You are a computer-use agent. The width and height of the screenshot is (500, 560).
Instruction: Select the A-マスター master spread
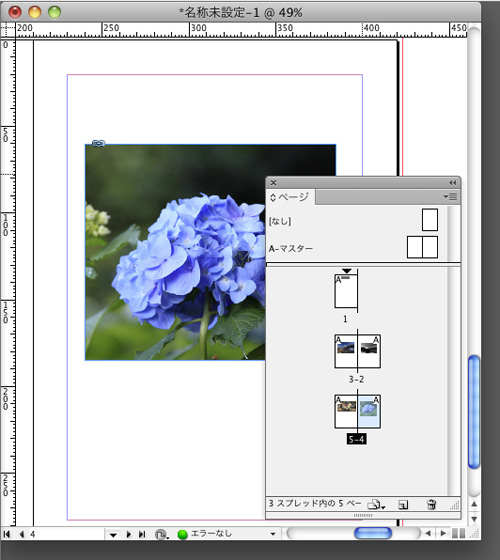(353, 248)
